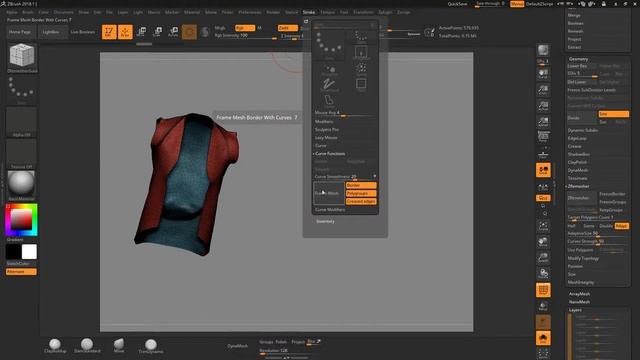Click the Actual size icon on right shelf
Screen dimensions: 640x360
tap(543, 106)
